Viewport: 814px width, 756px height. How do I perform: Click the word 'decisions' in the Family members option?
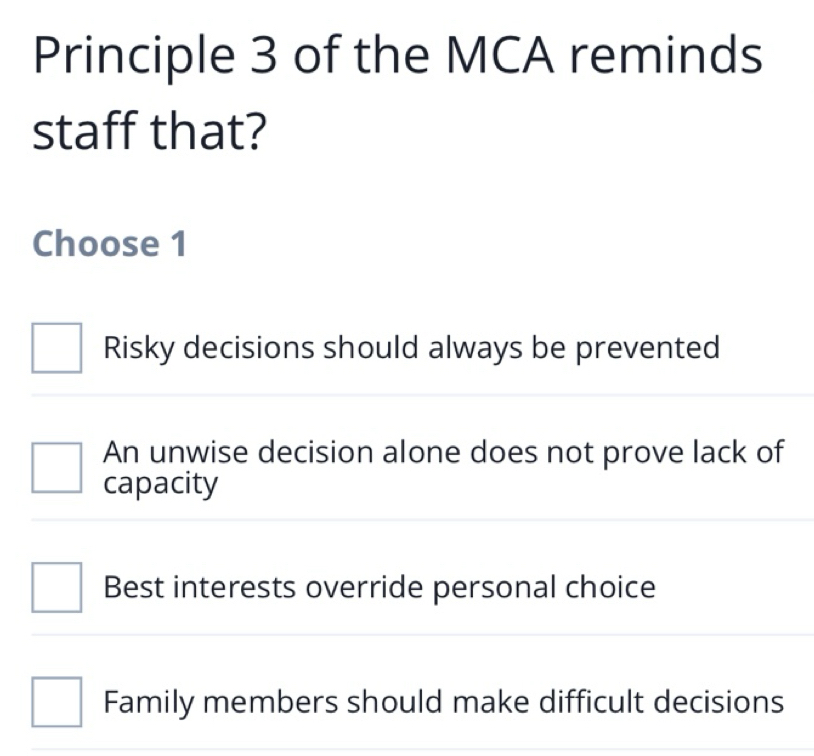pyautogui.click(x=719, y=702)
